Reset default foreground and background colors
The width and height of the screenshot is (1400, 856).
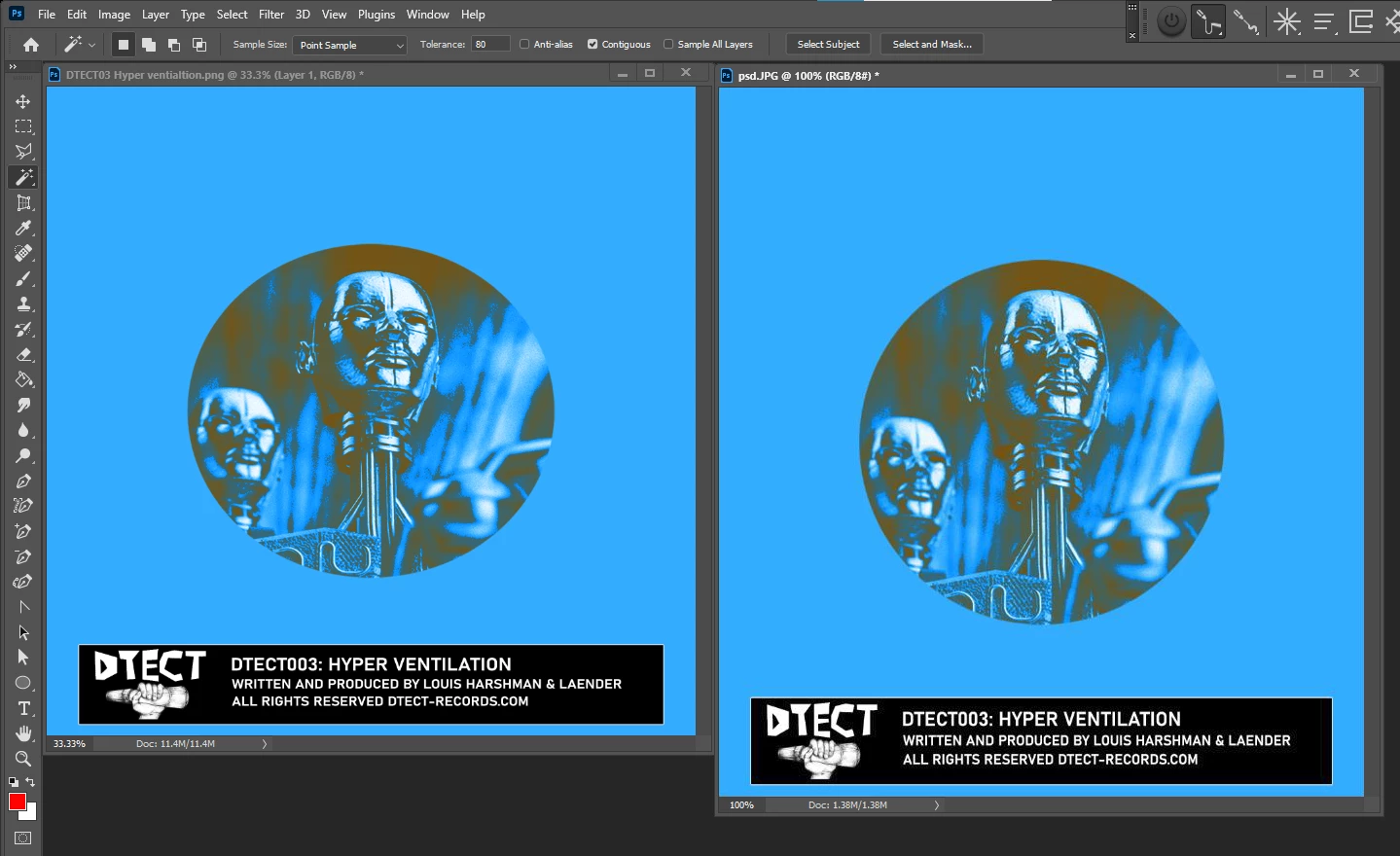pyautogui.click(x=14, y=782)
